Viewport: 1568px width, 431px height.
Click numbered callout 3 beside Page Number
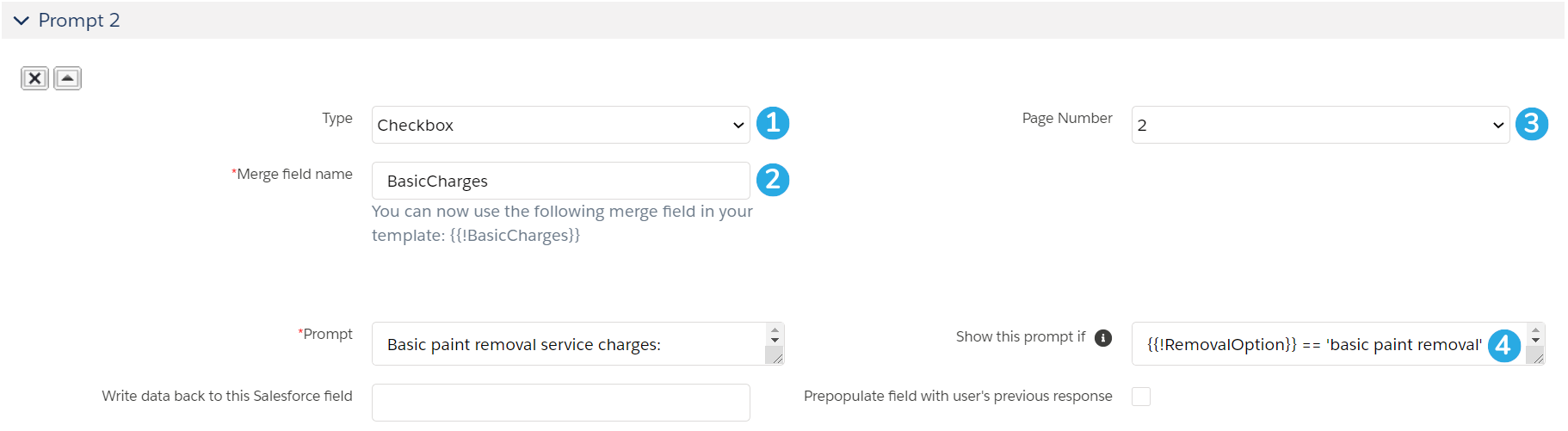(x=1532, y=124)
